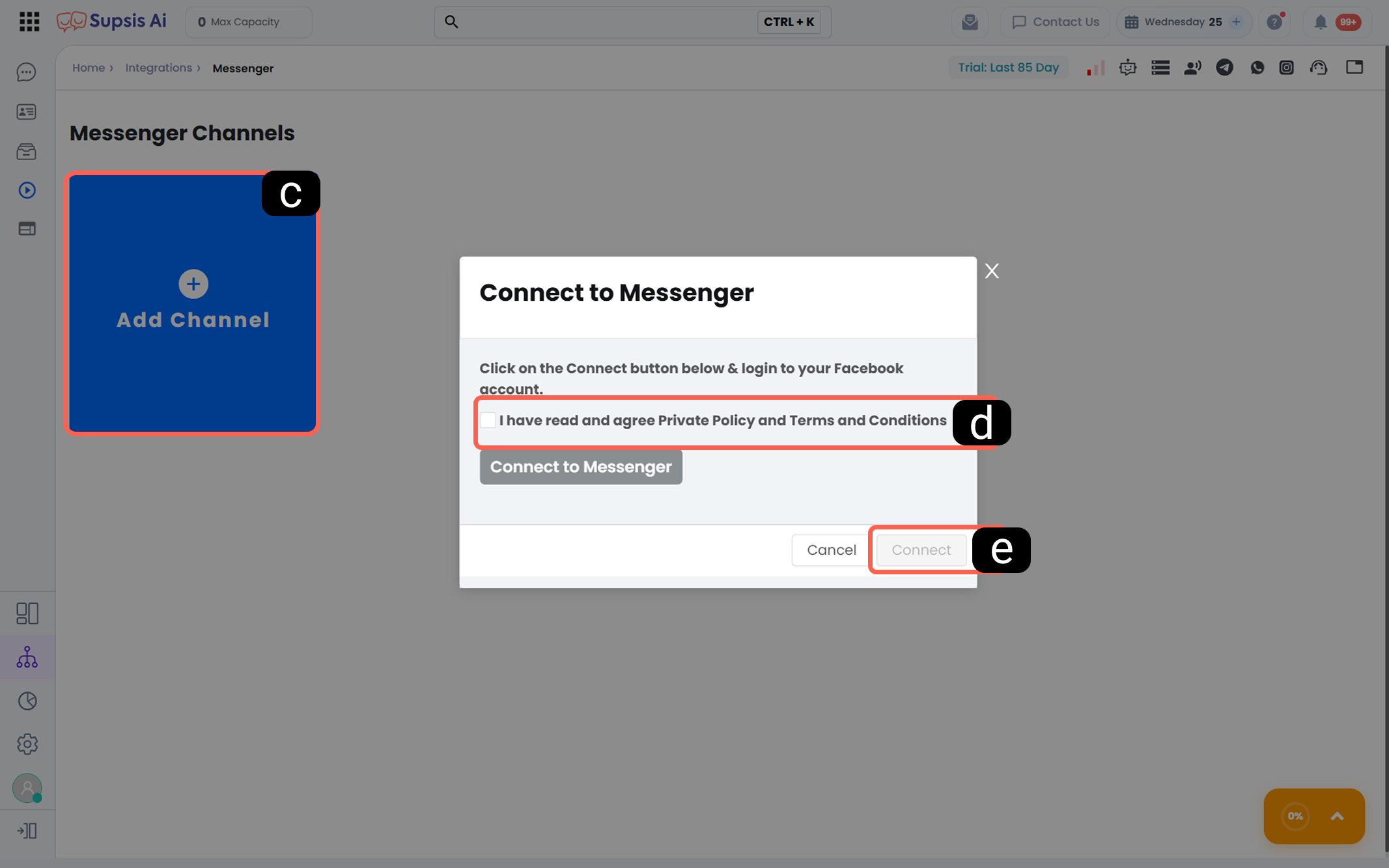Expand the onboarding progress widget chevron

click(x=1337, y=817)
